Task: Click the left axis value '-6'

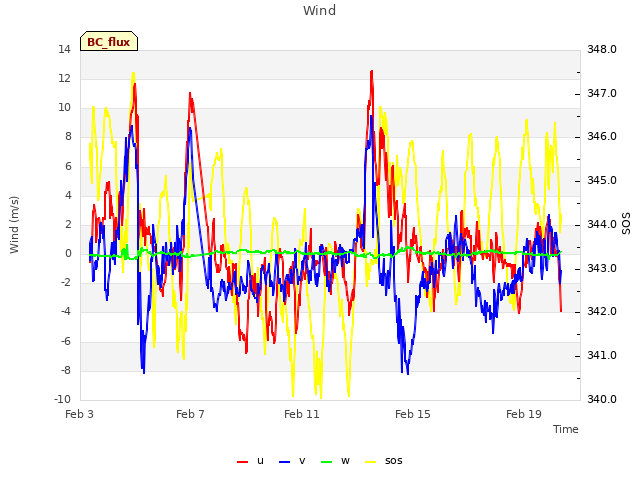Action: point(66,341)
